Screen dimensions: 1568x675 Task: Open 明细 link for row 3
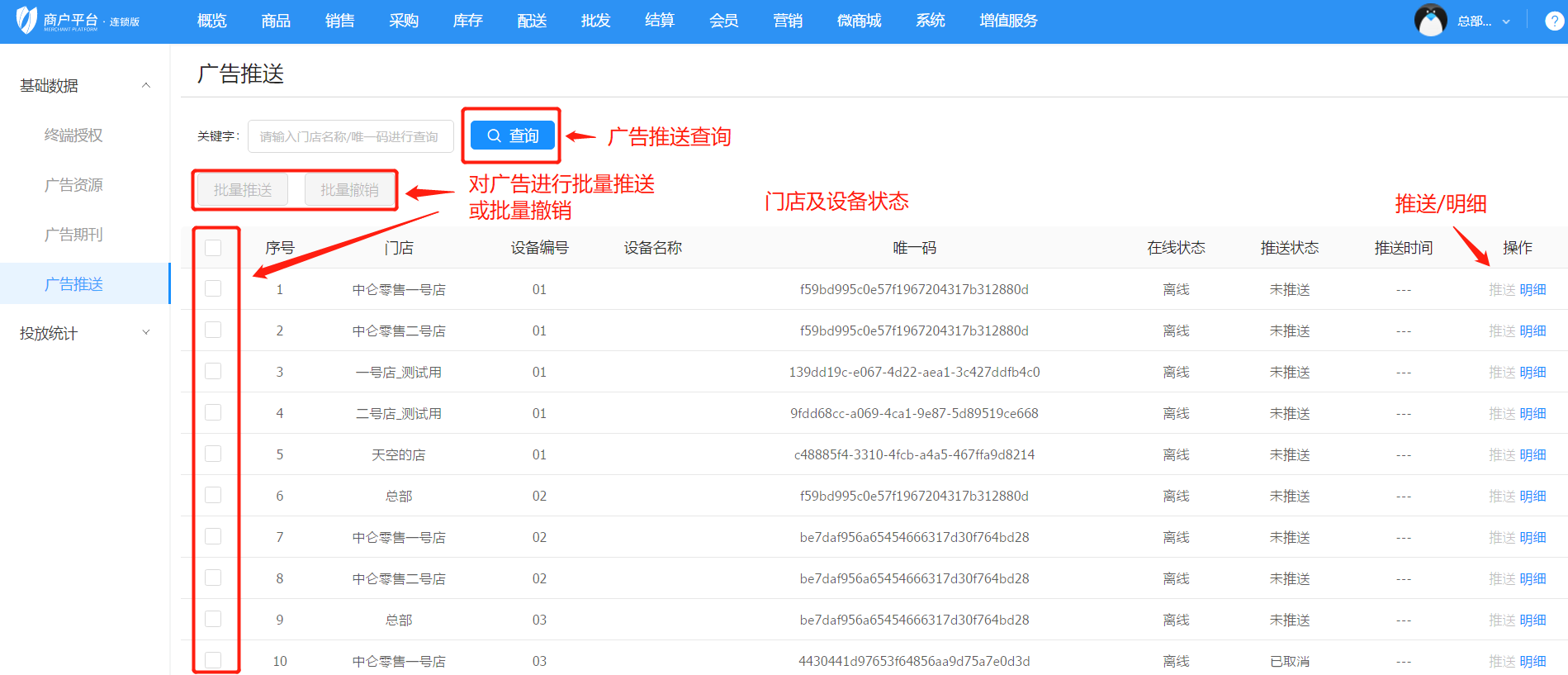pyautogui.click(x=1532, y=372)
